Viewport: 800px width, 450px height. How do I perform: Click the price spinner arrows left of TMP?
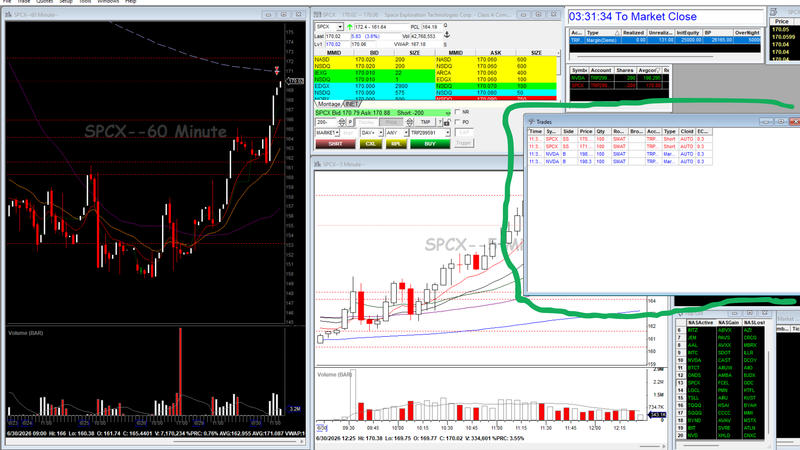pos(410,122)
